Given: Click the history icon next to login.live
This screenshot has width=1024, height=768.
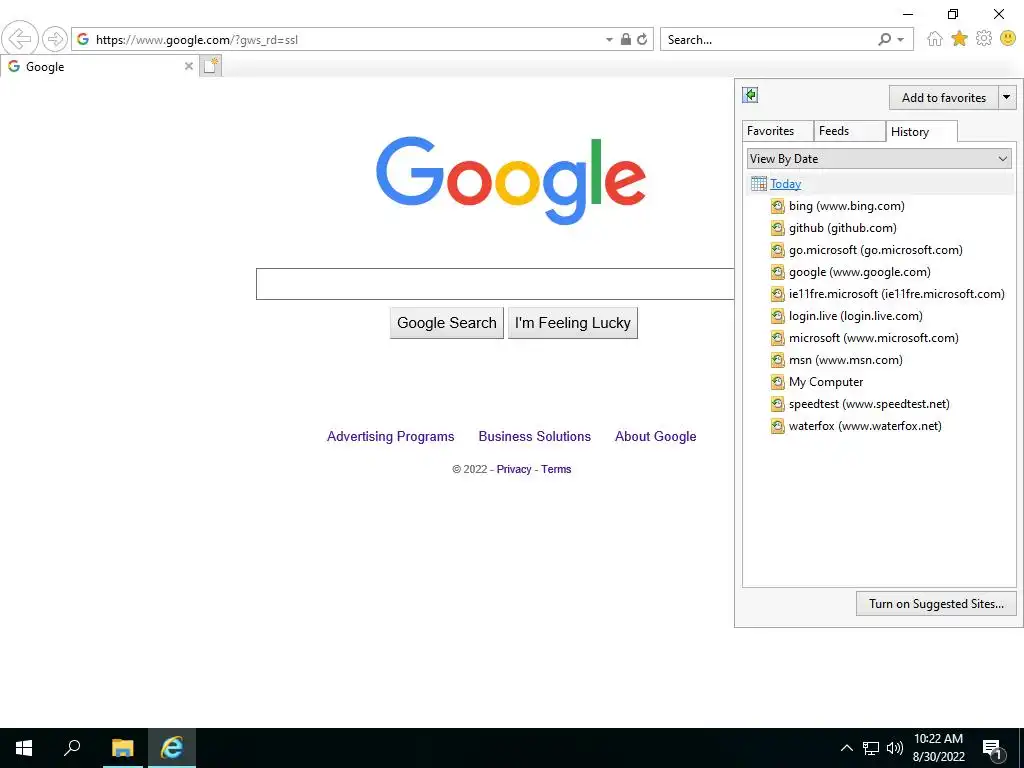Looking at the screenshot, I should (777, 316).
